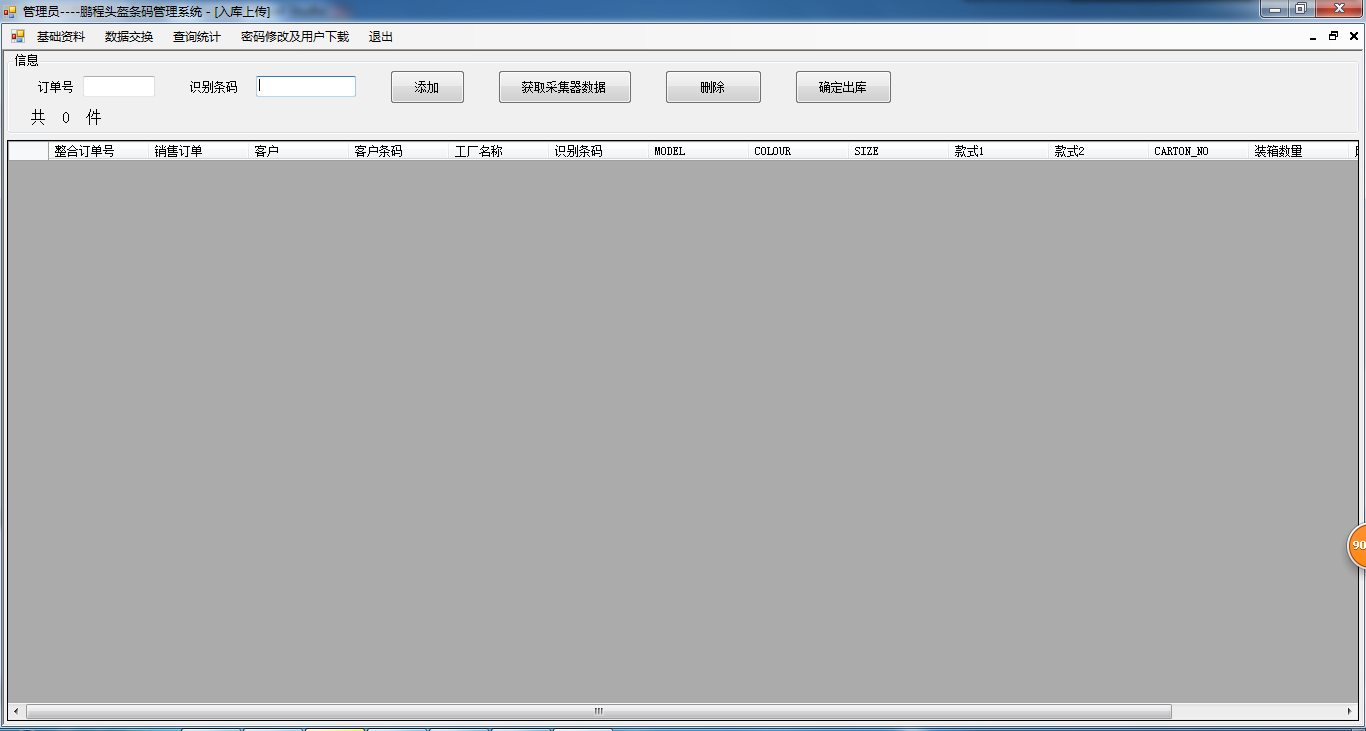Click the title bar application icon
This screenshot has width=1366, height=731.
(10, 11)
